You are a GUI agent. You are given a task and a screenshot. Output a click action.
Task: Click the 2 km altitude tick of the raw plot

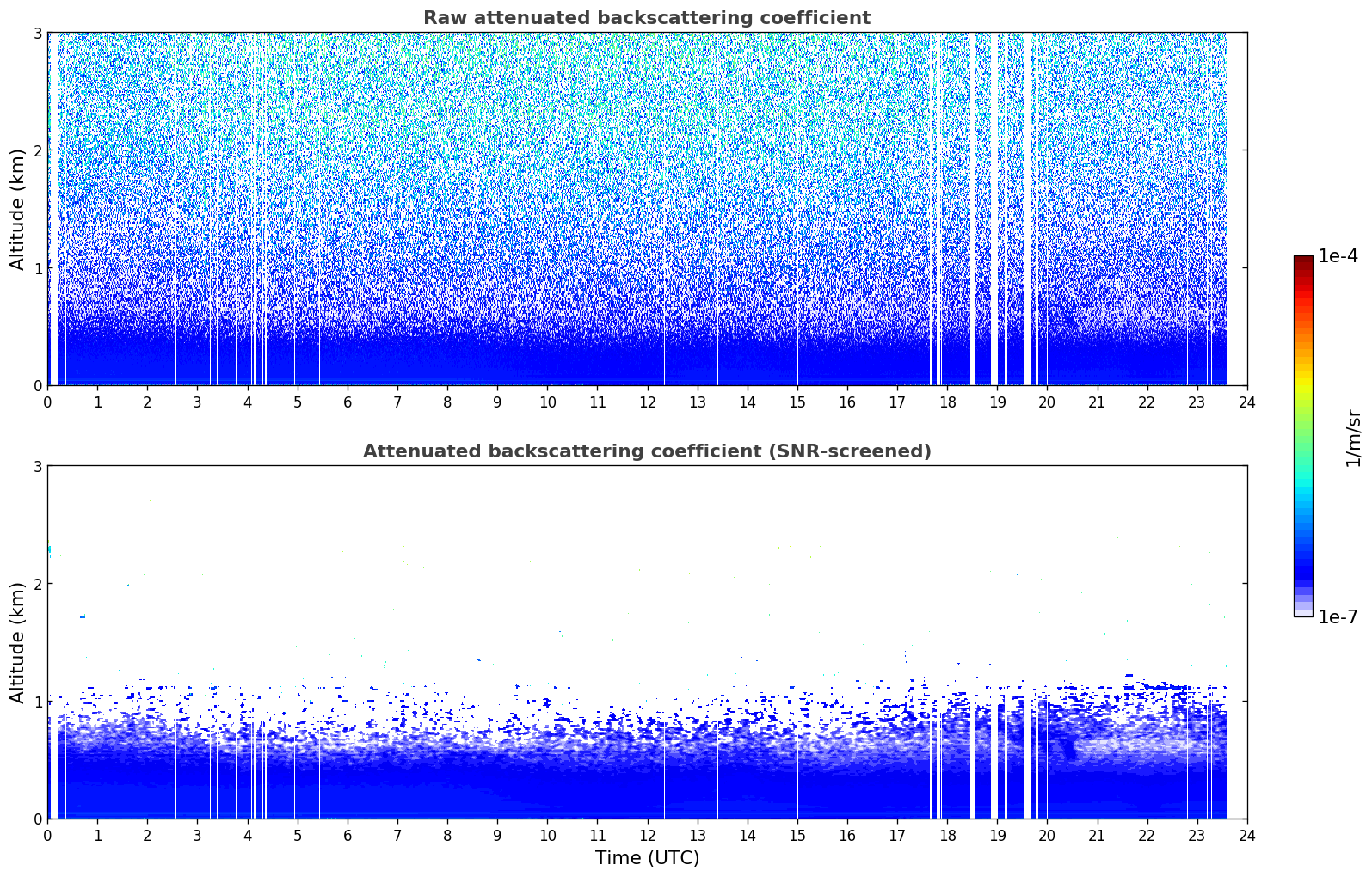click(x=37, y=150)
